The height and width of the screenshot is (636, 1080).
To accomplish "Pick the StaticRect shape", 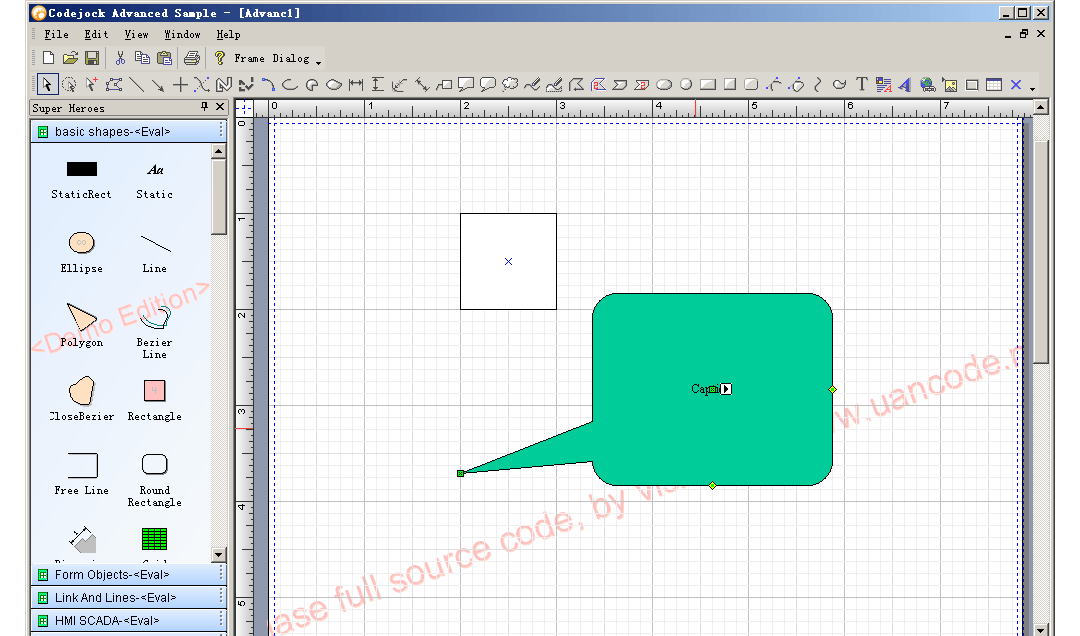I will (81, 179).
